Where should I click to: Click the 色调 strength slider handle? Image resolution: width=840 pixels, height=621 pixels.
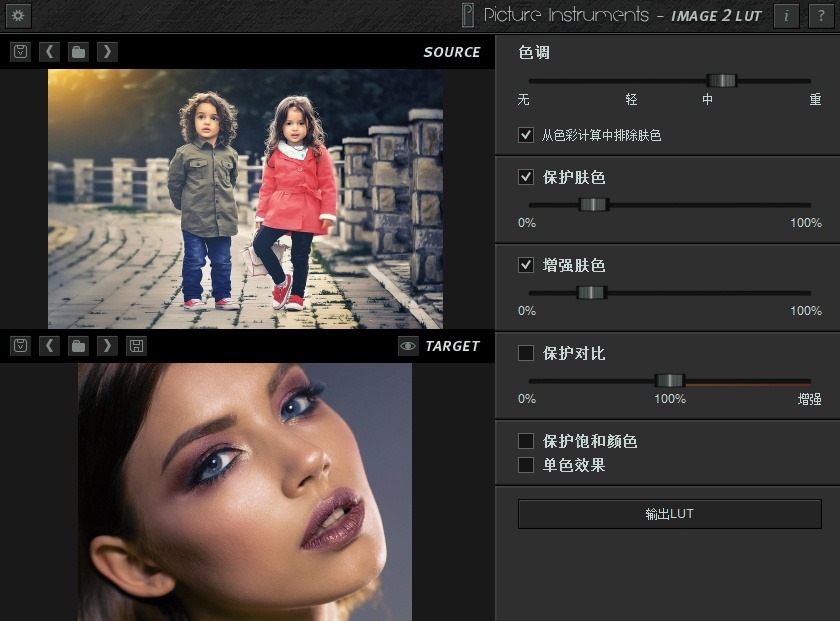(724, 80)
